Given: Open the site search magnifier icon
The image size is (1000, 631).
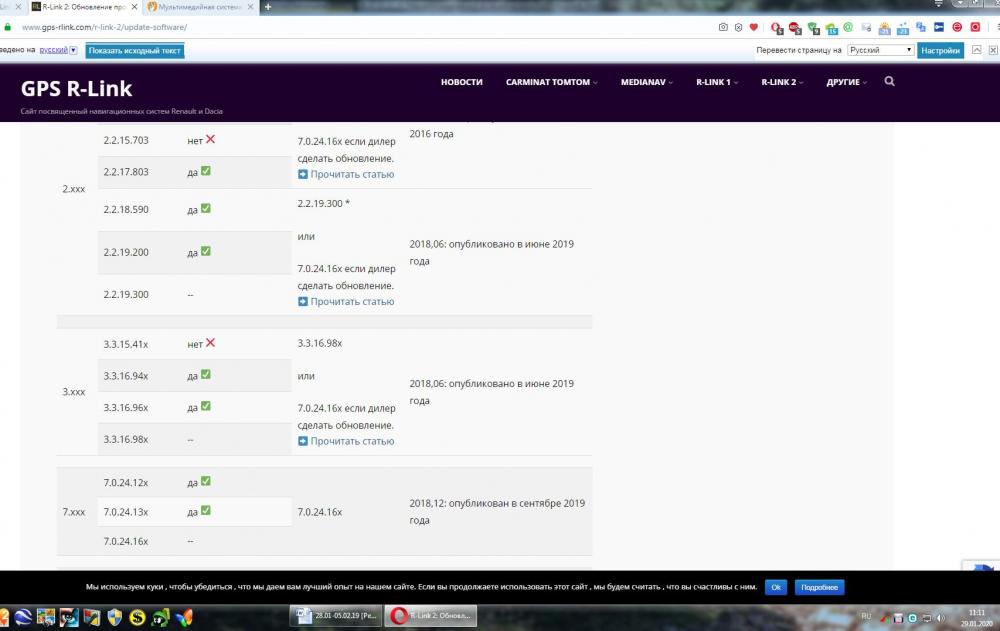Looking at the screenshot, I should 890,82.
